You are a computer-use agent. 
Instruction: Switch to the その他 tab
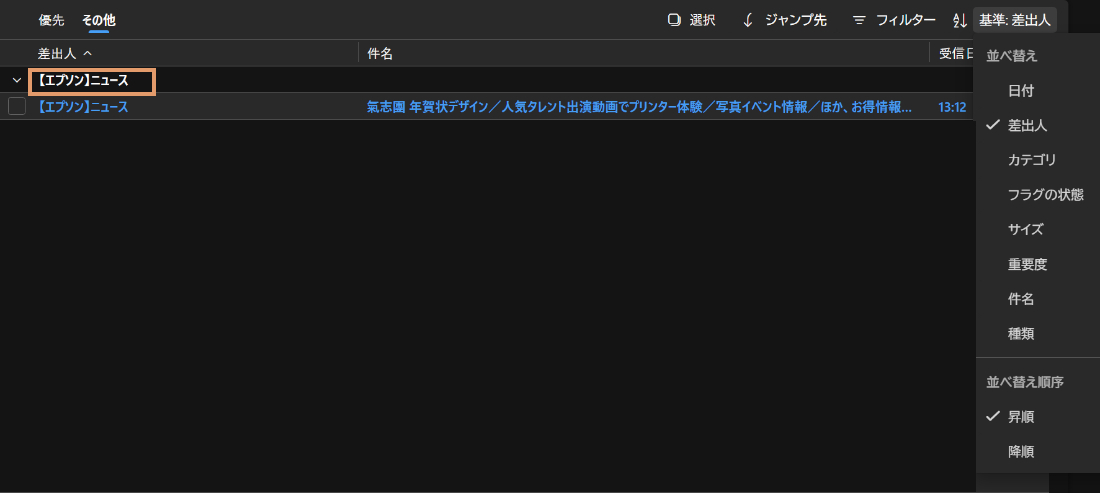pos(98,20)
